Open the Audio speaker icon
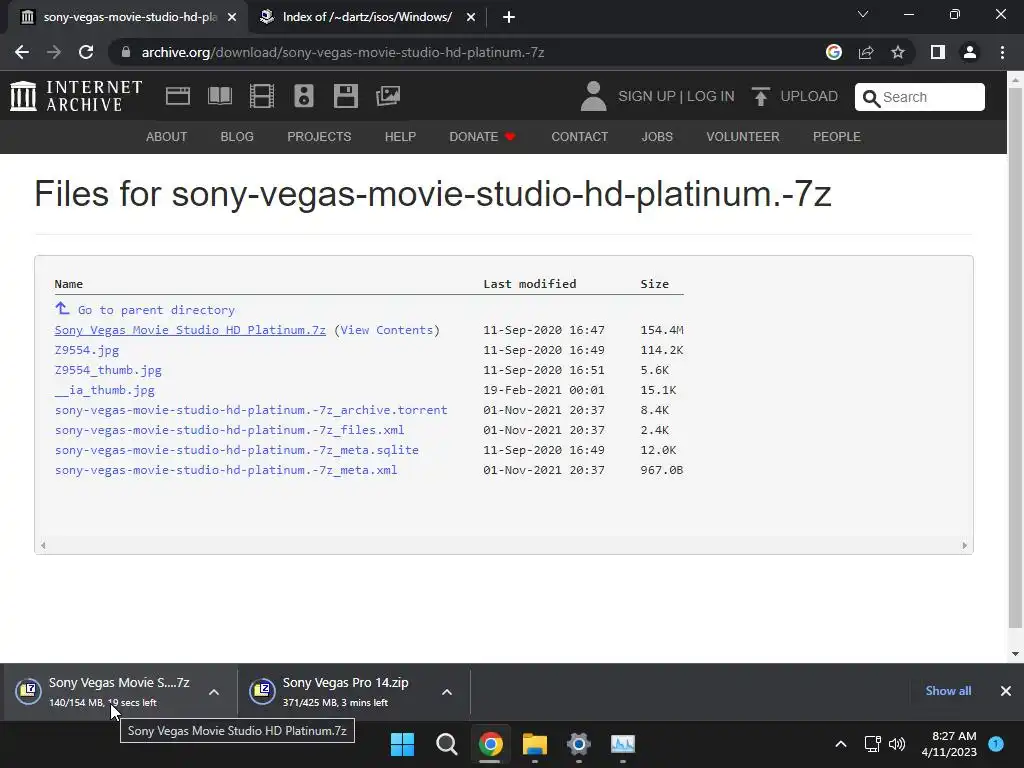The image size is (1024, 768). (304, 96)
